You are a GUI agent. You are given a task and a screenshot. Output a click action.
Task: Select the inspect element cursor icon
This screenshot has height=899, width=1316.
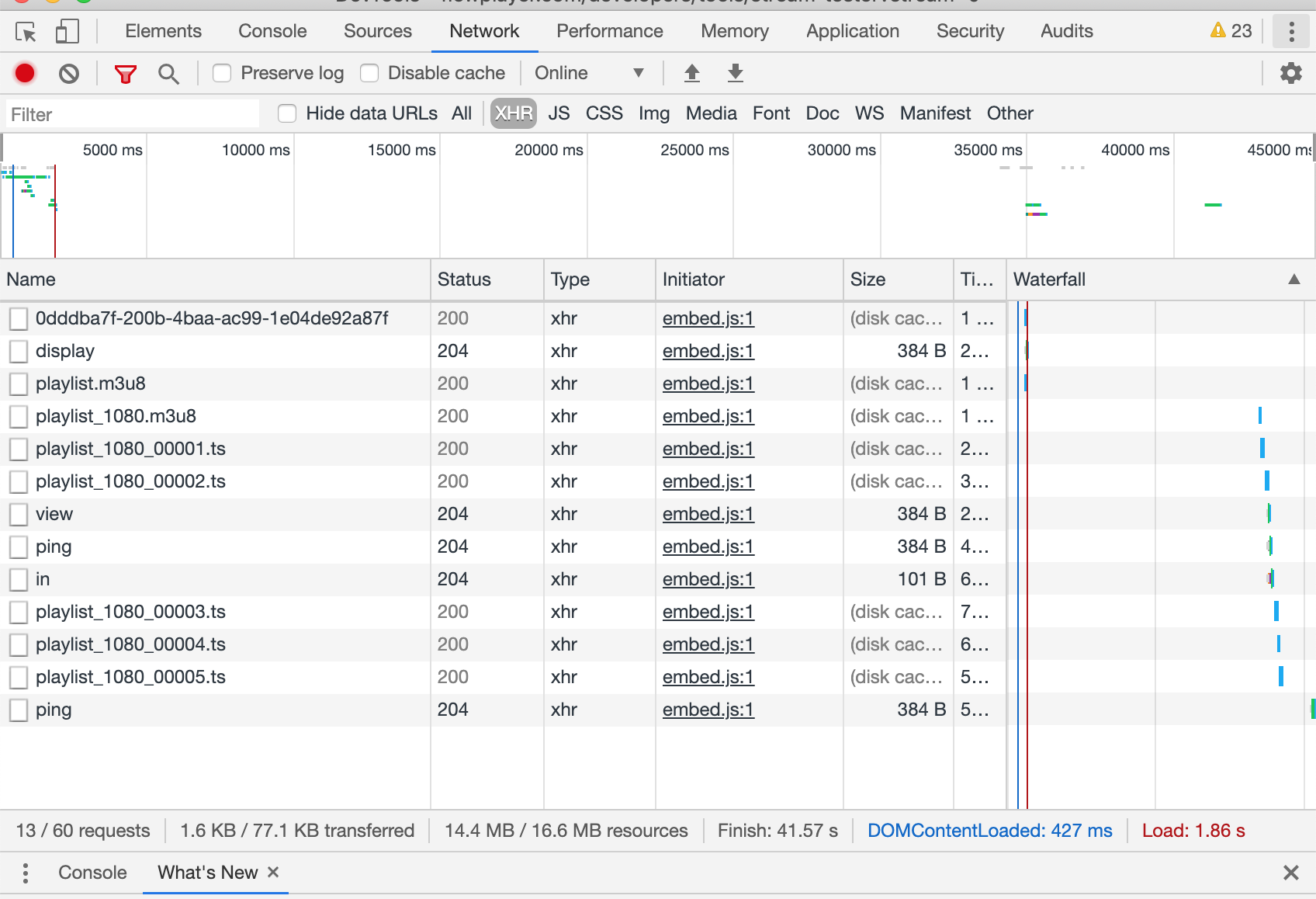(x=26, y=32)
